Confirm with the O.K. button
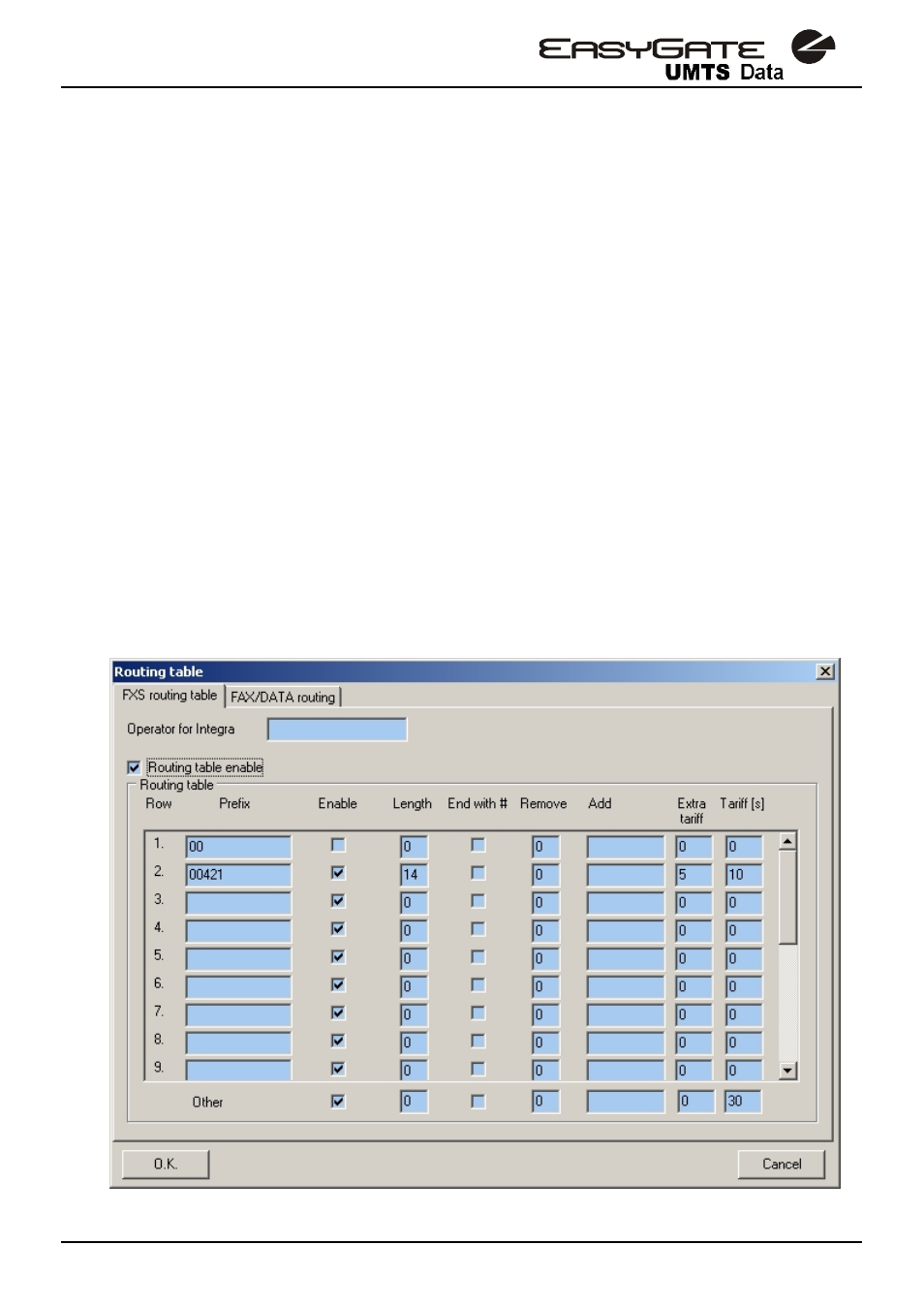This screenshot has width=924, height=1307. (166, 1164)
